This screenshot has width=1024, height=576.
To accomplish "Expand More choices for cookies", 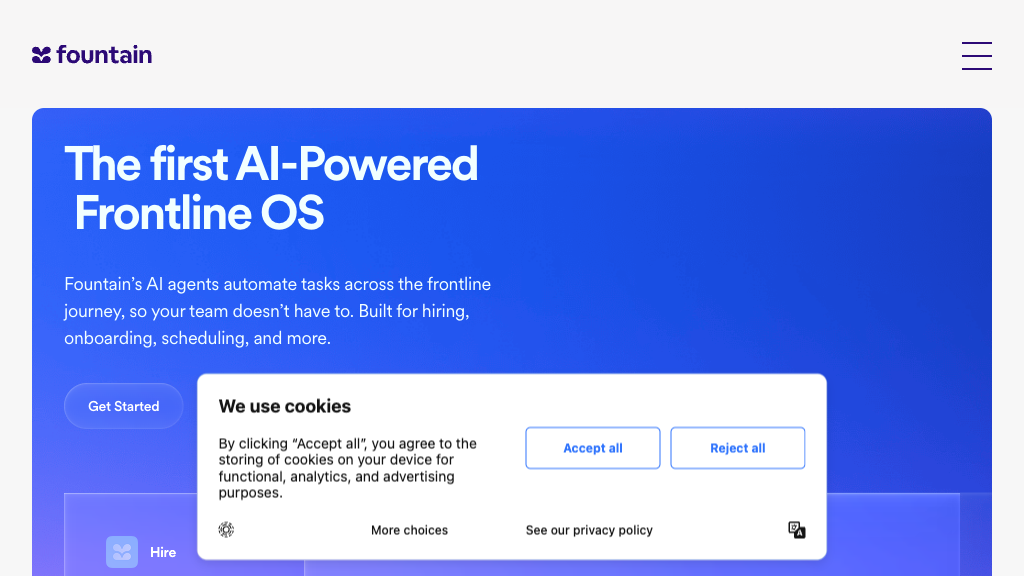I will tap(409, 530).
